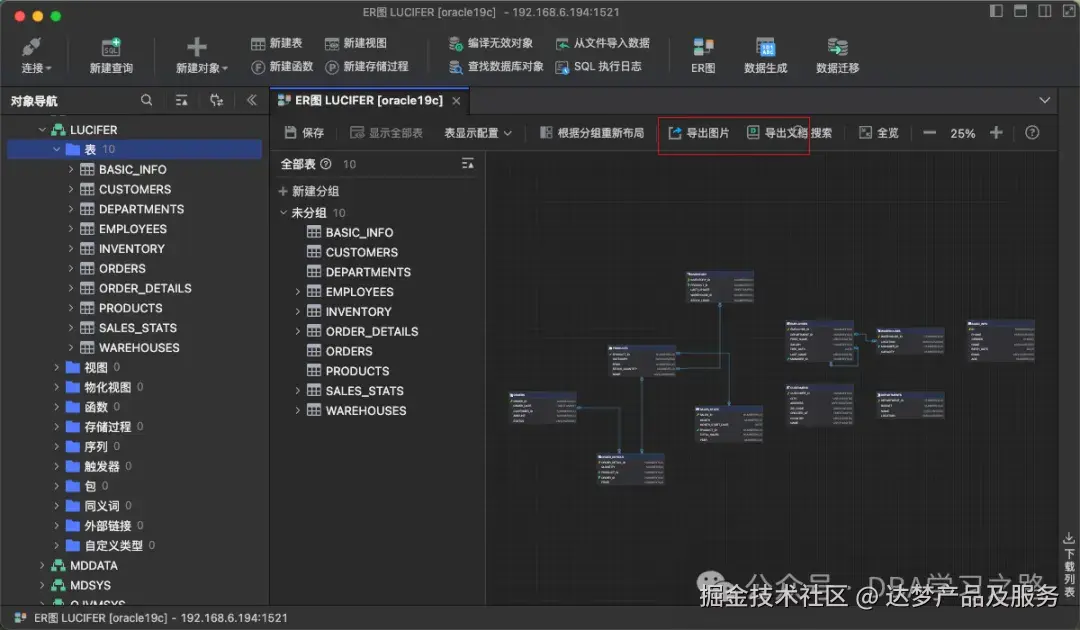Open the ER图 toolbar icon
This screenshot has width=1080, height=630.
701,54
